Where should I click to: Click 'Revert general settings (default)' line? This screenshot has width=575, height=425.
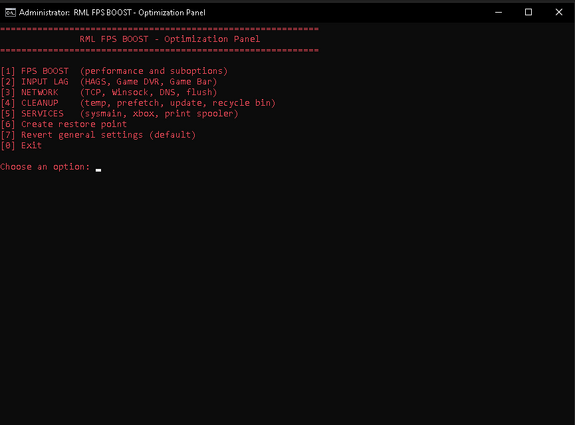click(98, 135)
